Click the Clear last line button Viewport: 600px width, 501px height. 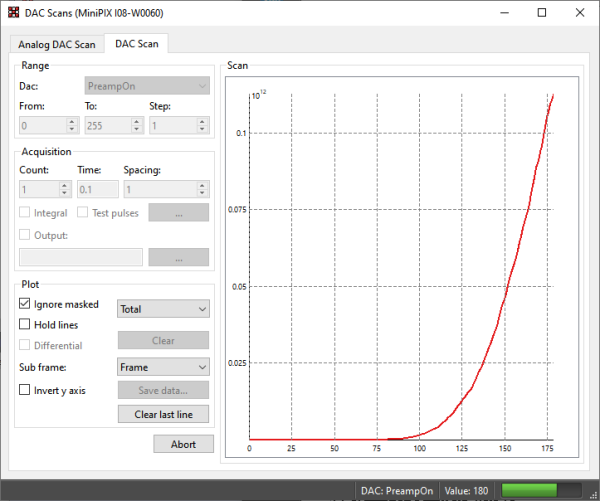pyautogui.click(x=162, y=414)
